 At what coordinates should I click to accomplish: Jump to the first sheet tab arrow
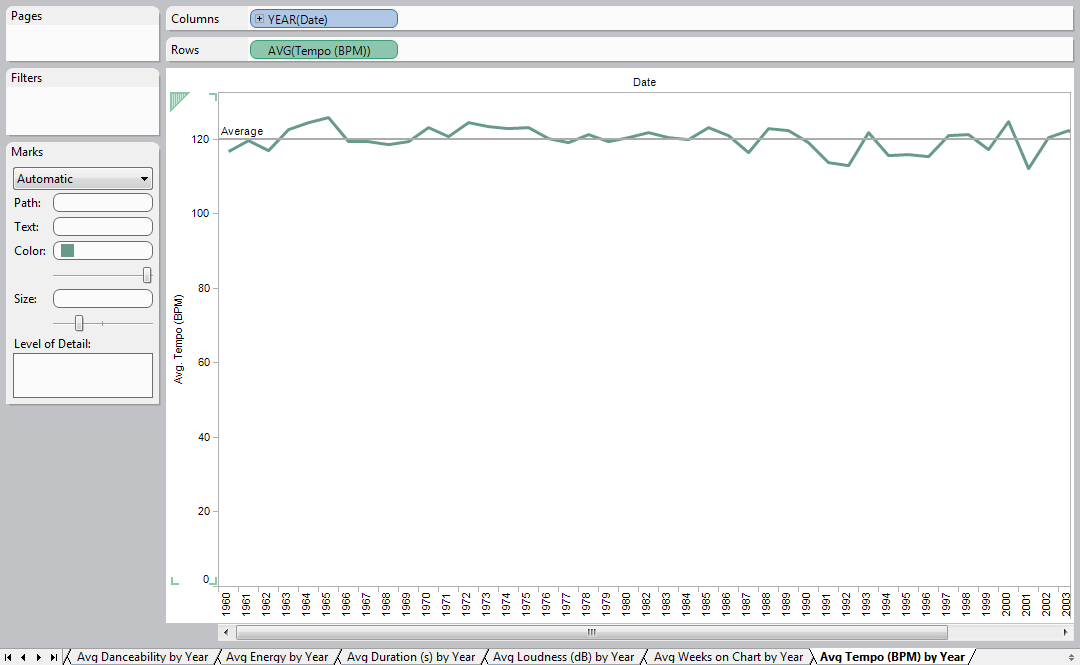click(x=9, y=657)
